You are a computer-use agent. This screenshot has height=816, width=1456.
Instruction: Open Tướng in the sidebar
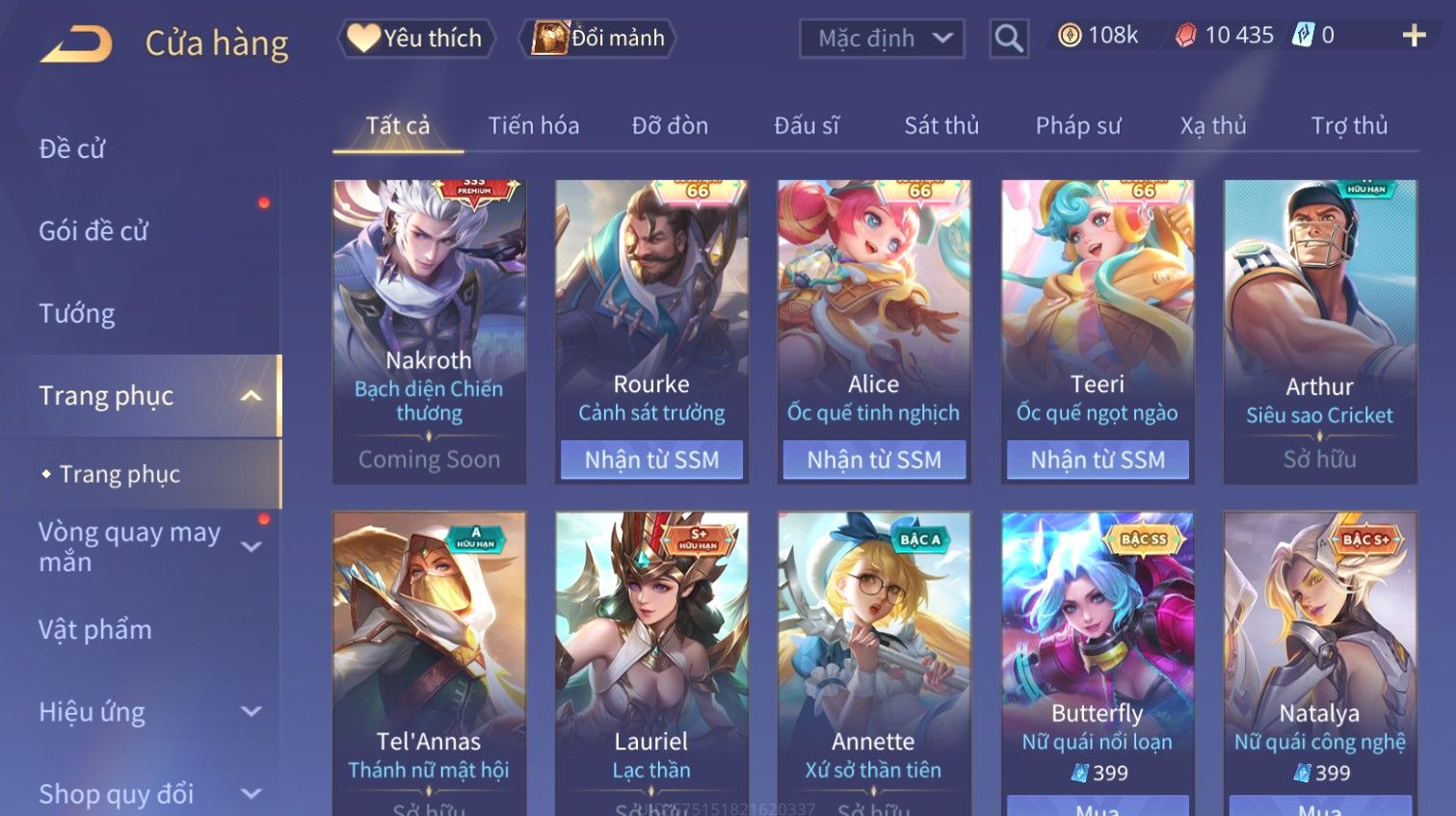pyautogui.click(x=77, y=313)
